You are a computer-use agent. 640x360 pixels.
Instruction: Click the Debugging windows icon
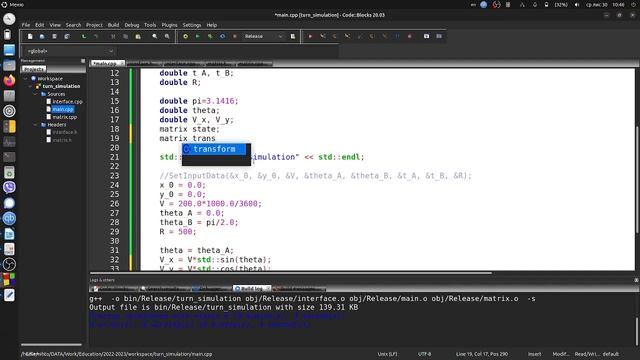coord(427,36)
